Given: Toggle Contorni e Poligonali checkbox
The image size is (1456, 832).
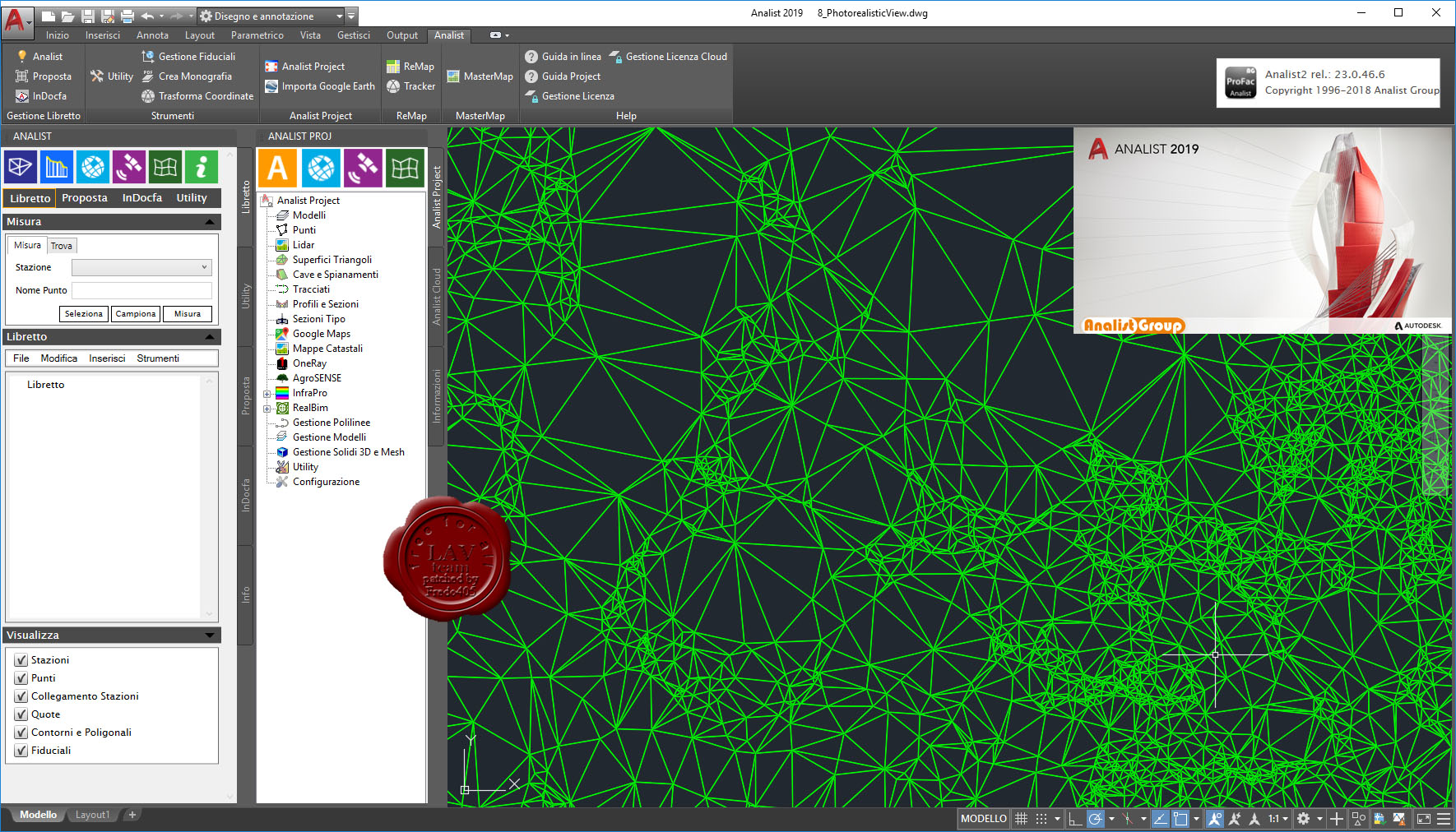Looking at the screenshot, I should 21,733.
